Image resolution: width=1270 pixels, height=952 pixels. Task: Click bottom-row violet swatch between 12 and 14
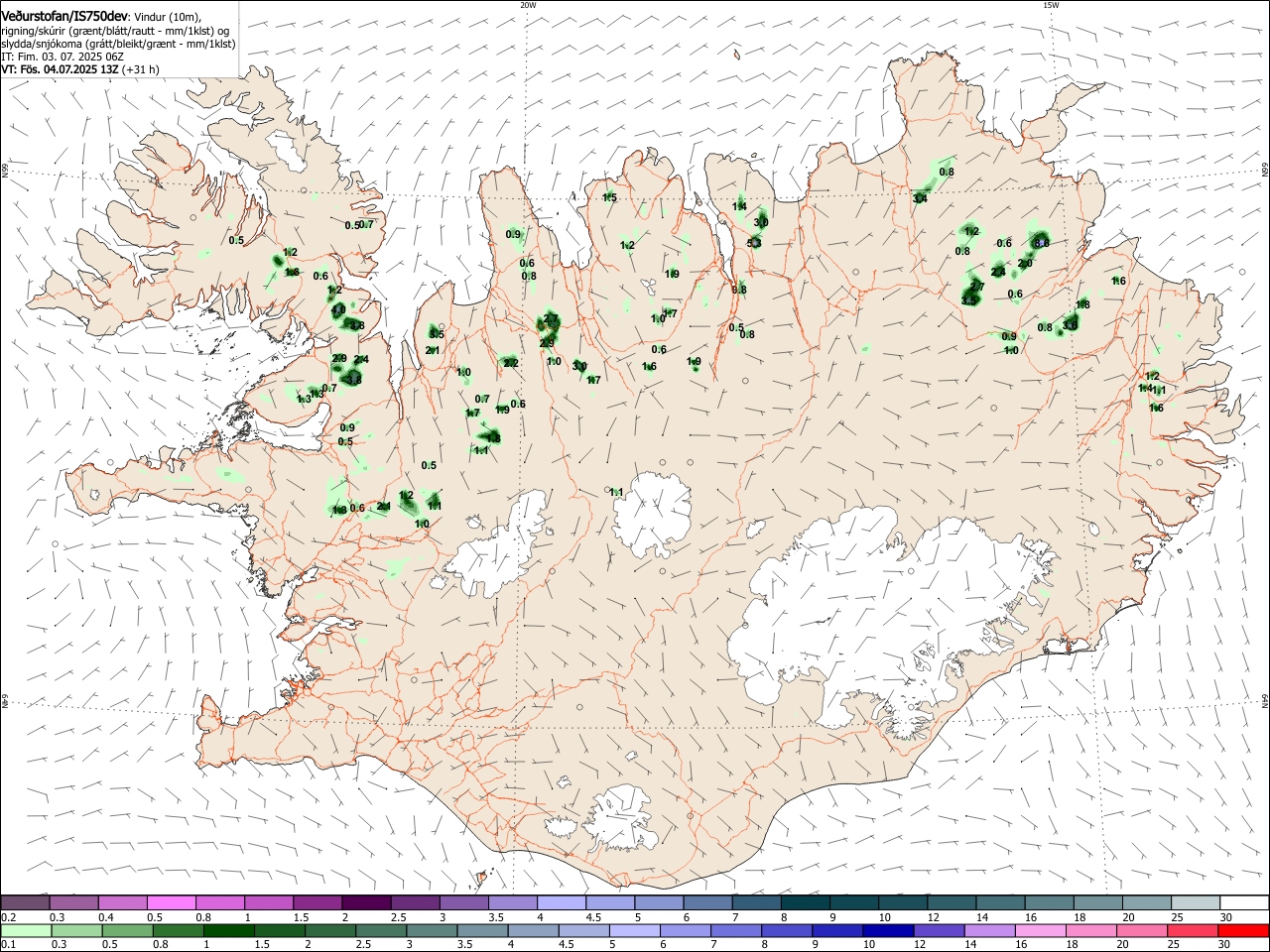[940, 930]
